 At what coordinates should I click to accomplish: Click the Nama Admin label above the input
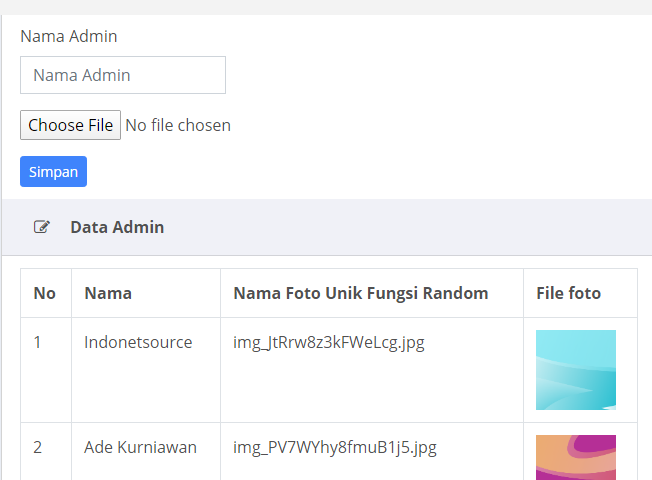[69, 36]
